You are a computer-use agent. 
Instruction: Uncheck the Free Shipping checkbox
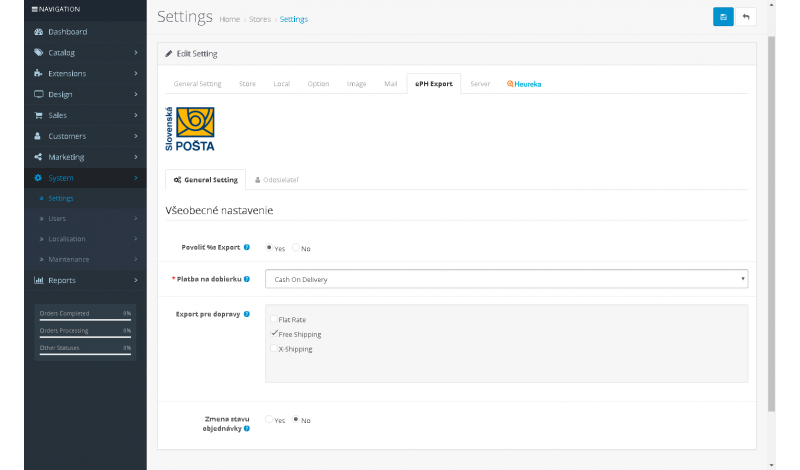click(x=274, y=334)
